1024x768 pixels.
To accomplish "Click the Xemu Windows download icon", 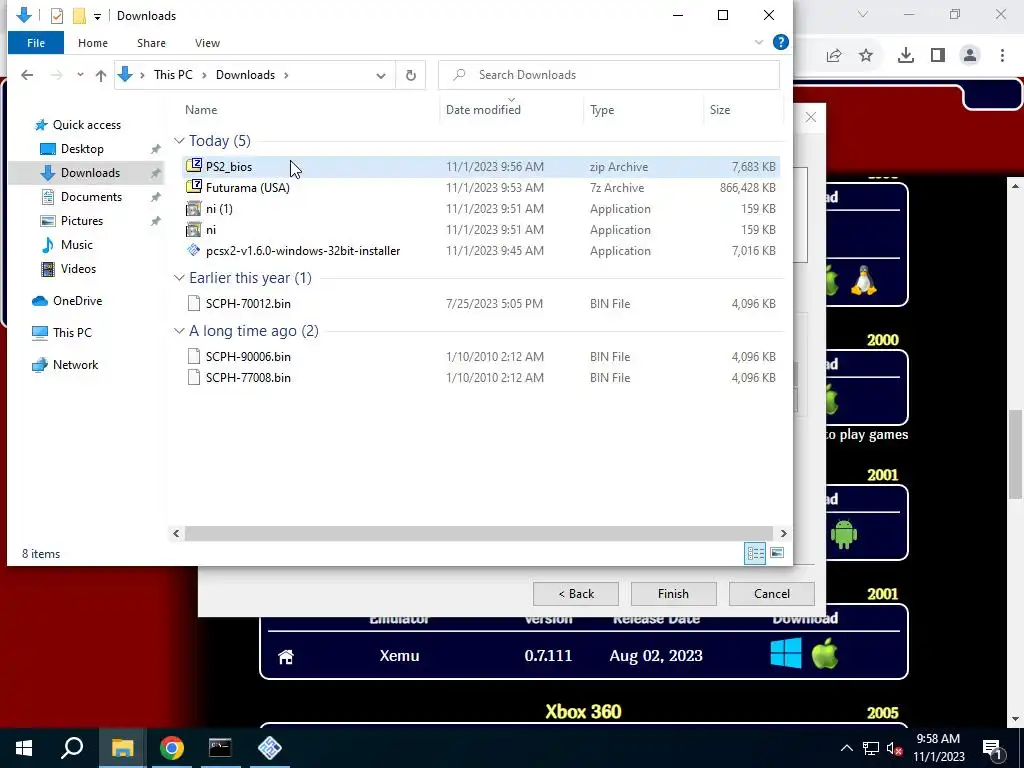I will point(786,654).
